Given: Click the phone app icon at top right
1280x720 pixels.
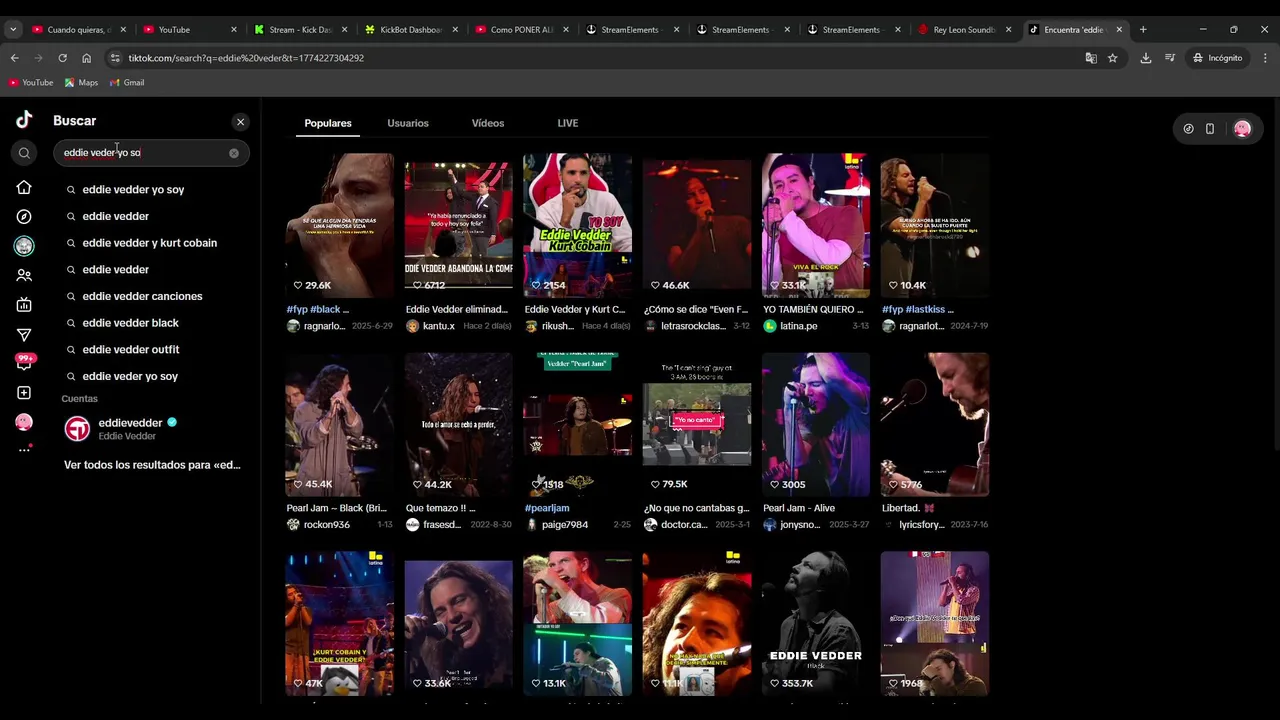Looking at the screenshot, I should [x=1210, y=129].
